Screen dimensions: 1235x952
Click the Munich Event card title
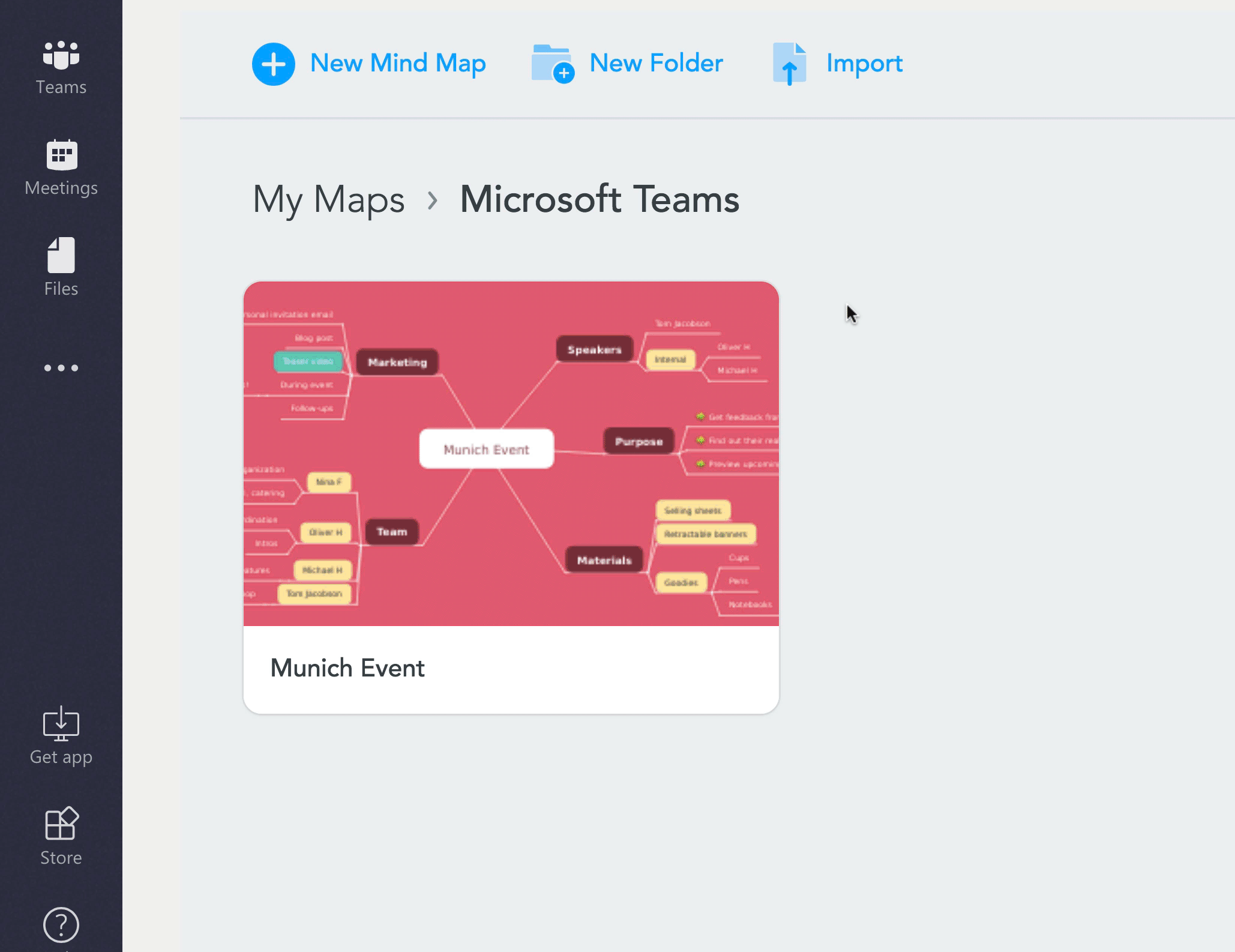point(347,668)
